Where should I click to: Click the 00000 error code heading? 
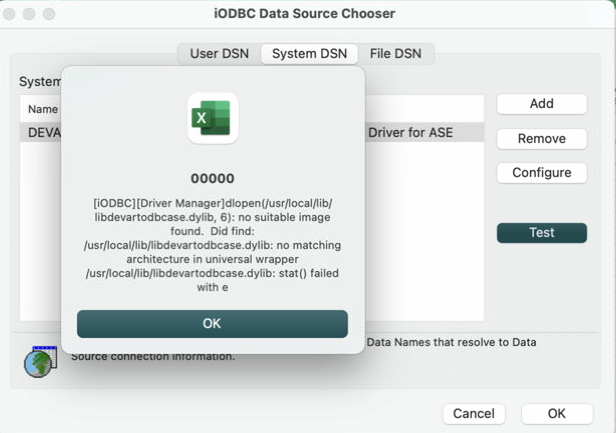[x=213, y=179]
